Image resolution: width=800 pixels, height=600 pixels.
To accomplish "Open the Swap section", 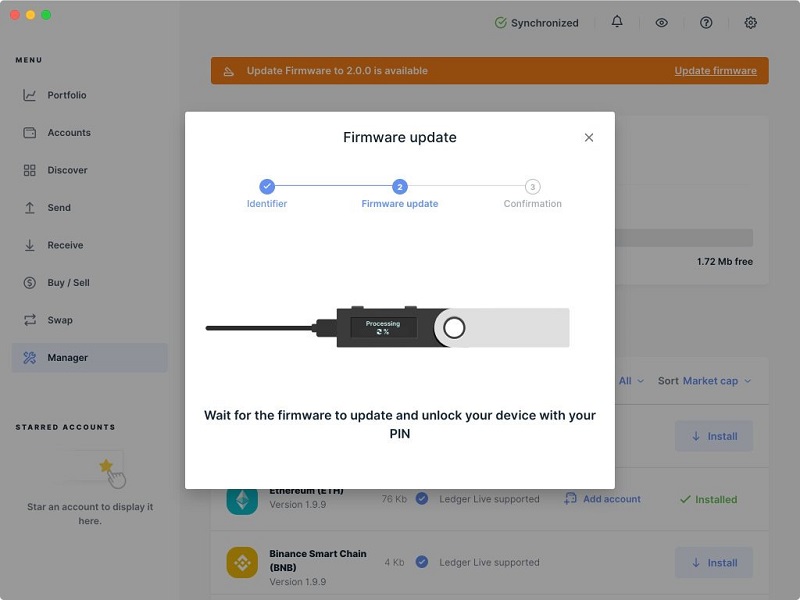I will pos(89,320).
